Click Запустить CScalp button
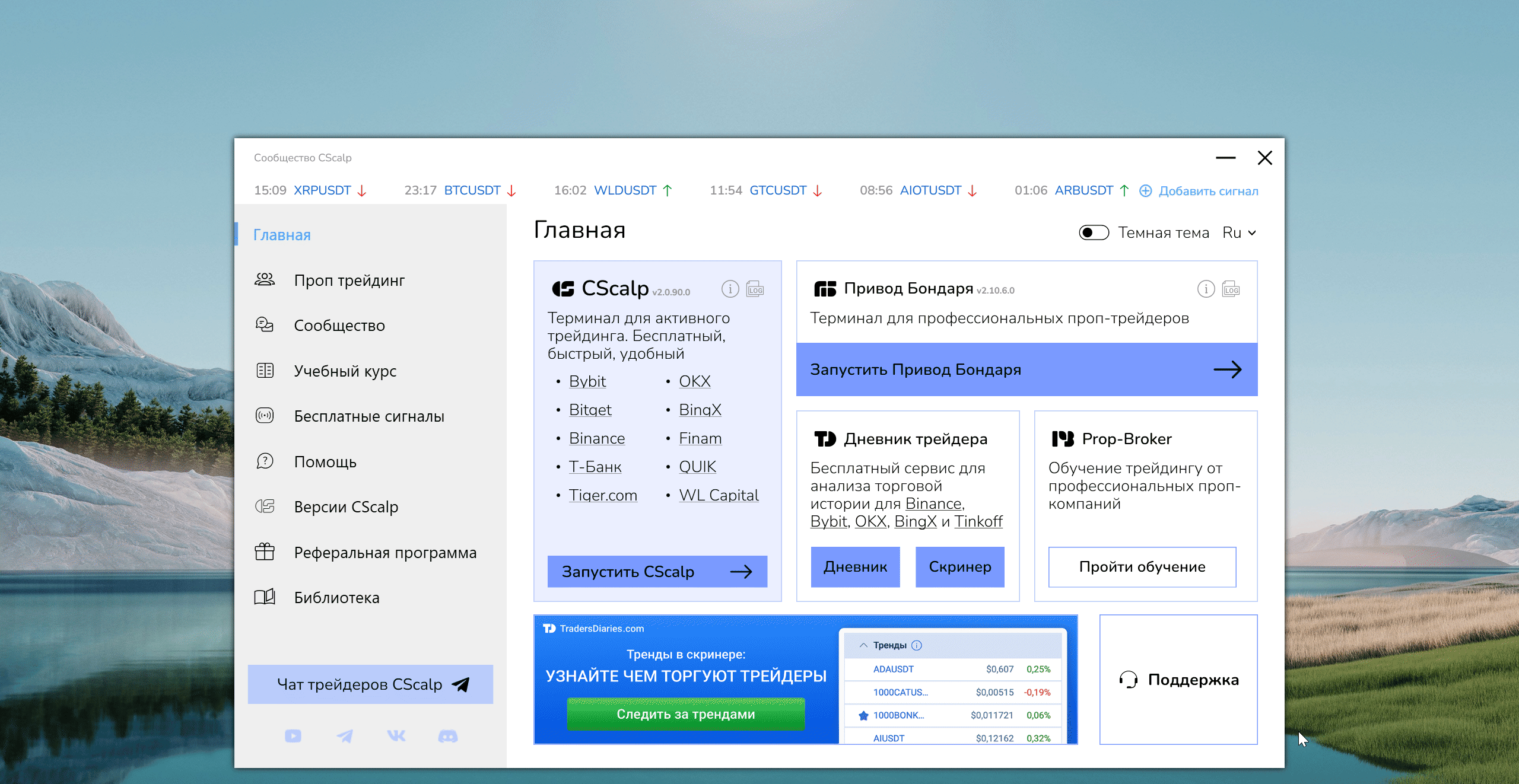Viewport: 1519px width, 784px height. pos(657,571)
